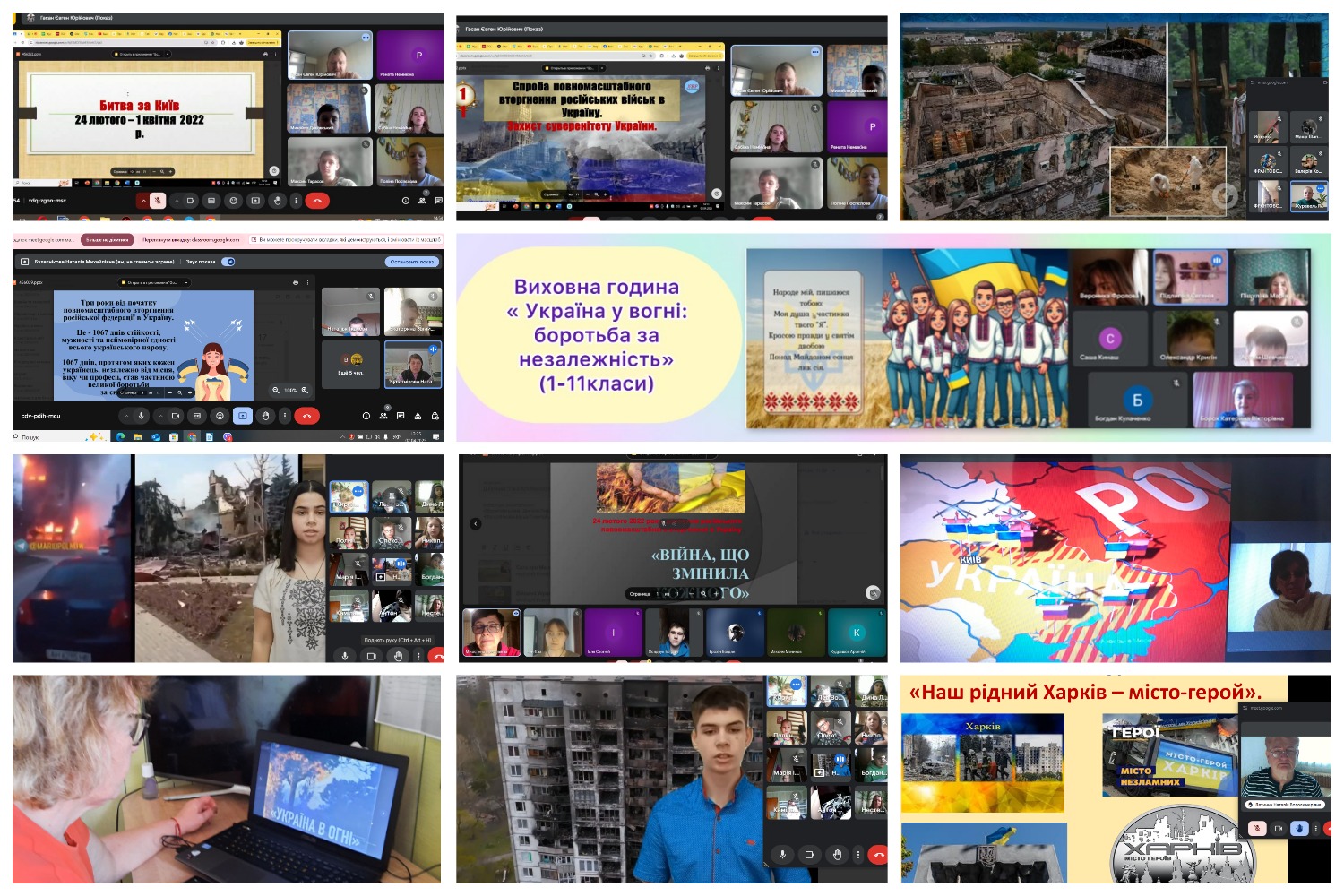Show meeting details in xdq-zgnn-msx meeting
The image size is (1344, 896).
[x=405, y=201]
